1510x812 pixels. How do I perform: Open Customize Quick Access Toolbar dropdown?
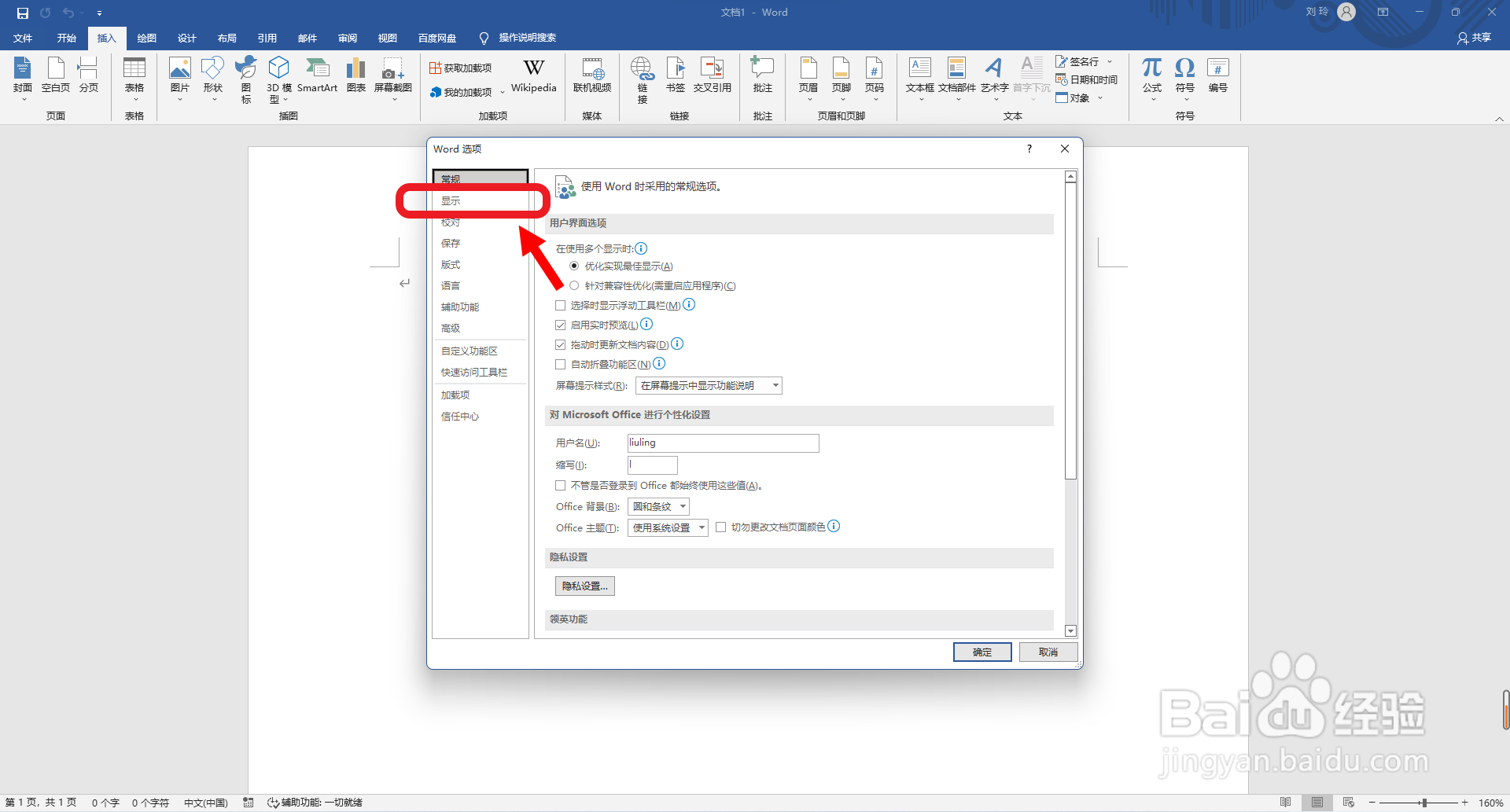(x=99, y=13)
